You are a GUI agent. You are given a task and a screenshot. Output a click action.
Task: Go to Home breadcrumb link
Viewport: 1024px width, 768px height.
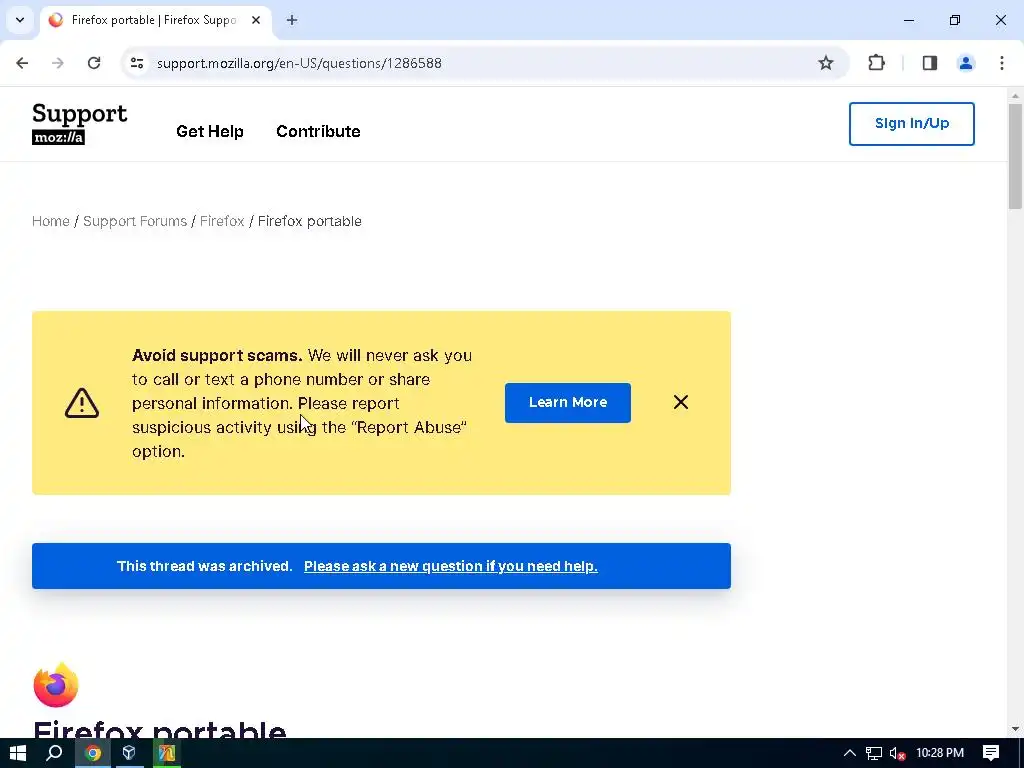click(50, 221)
